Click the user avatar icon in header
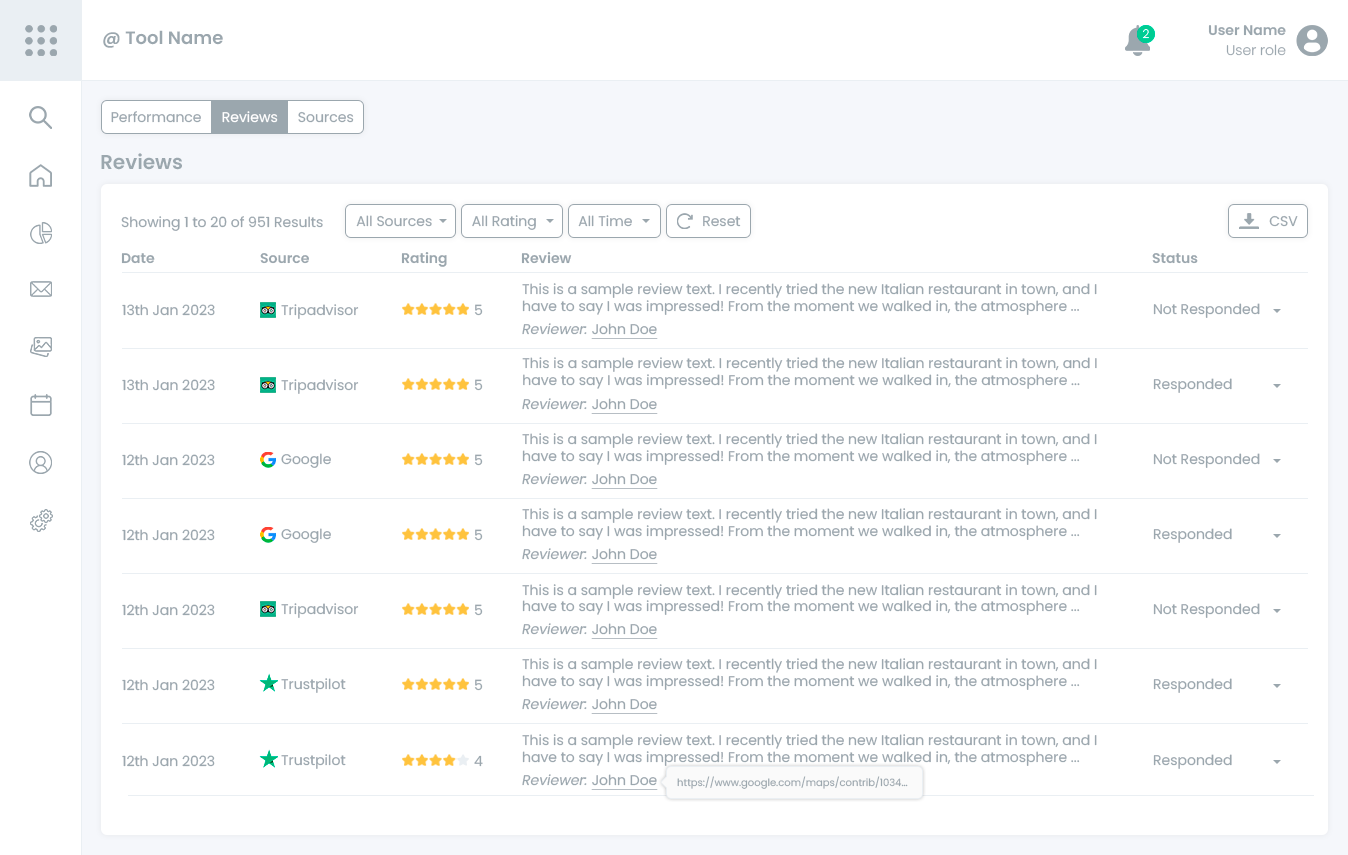1348x855 pixels. coord(1312,40)
